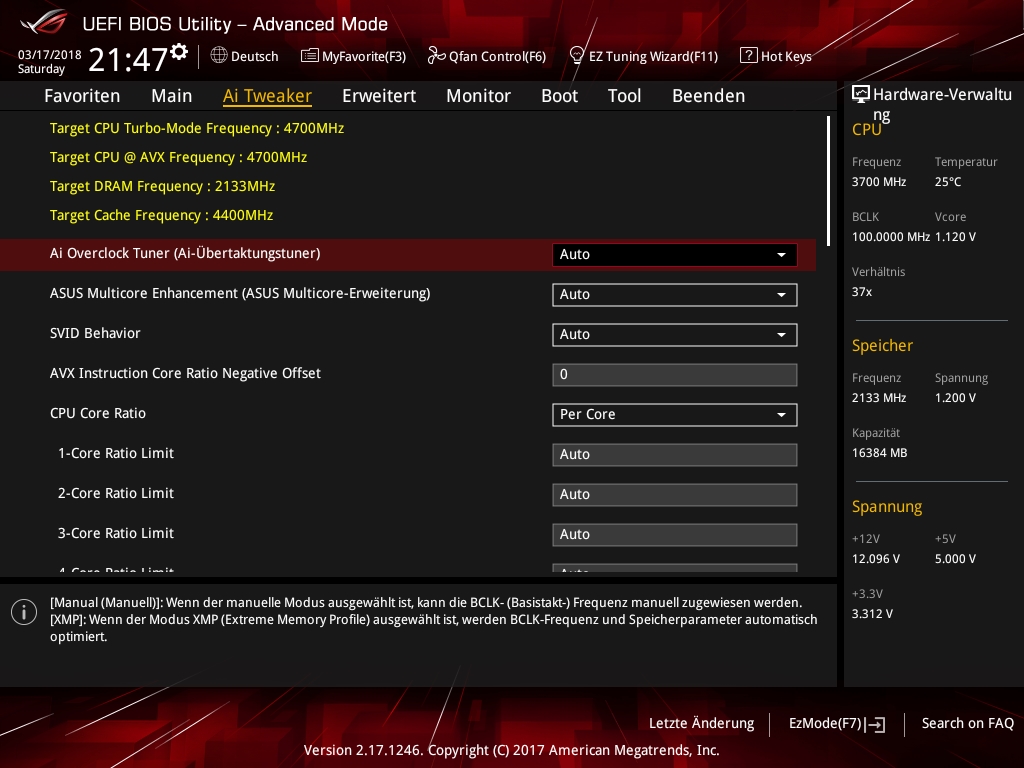Image resolution: width=1024 pixels, height=768 pixels.
Task: Click the settings list scrollbar
Action: click(x=828, y=181)
